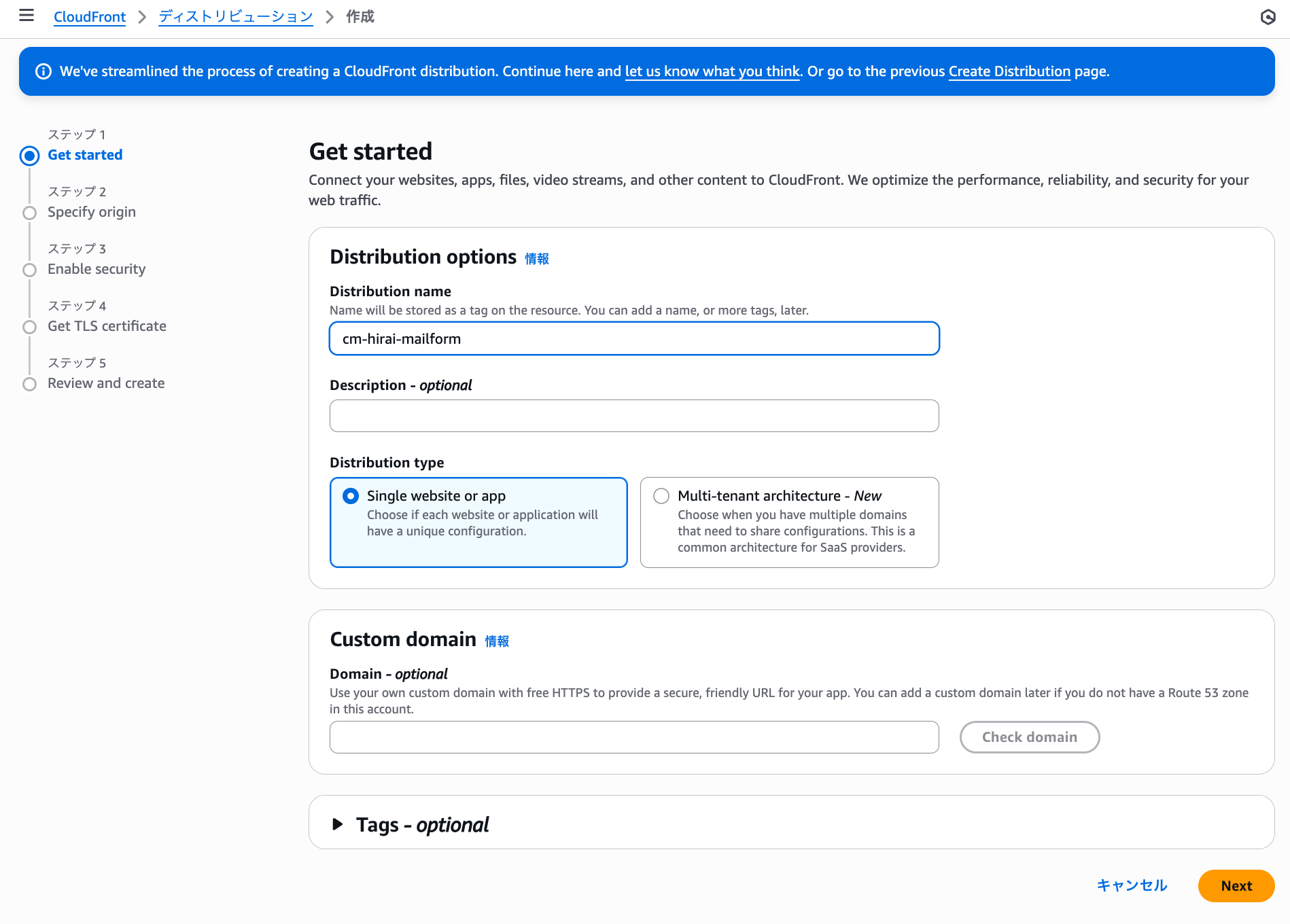Viewport: 1290px width, 924px height.
Task: Open 情報 link beside Custom domain
Action: click(x=497, y=641)
